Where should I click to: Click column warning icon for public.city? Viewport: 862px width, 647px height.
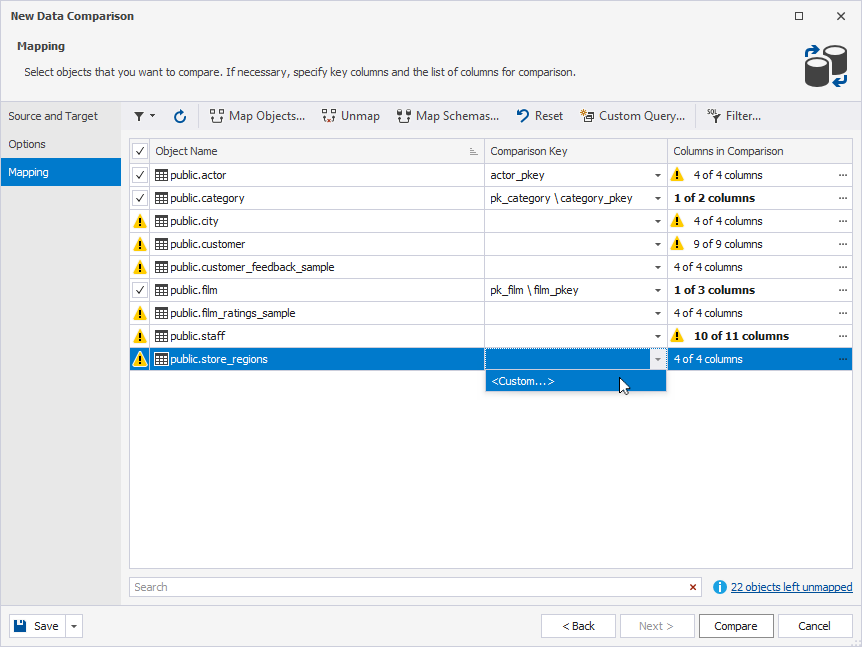677,221
